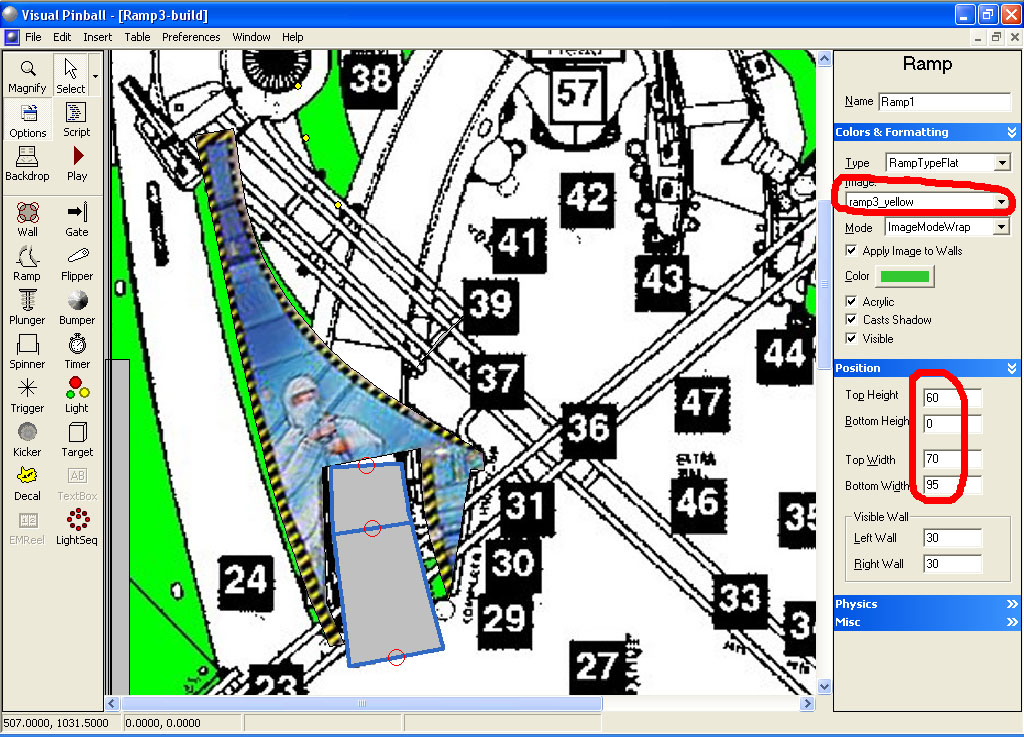Pick the Bumper tool icon
The width and height of the screenshot is (1024, 737).
click(x=77, y=306)
